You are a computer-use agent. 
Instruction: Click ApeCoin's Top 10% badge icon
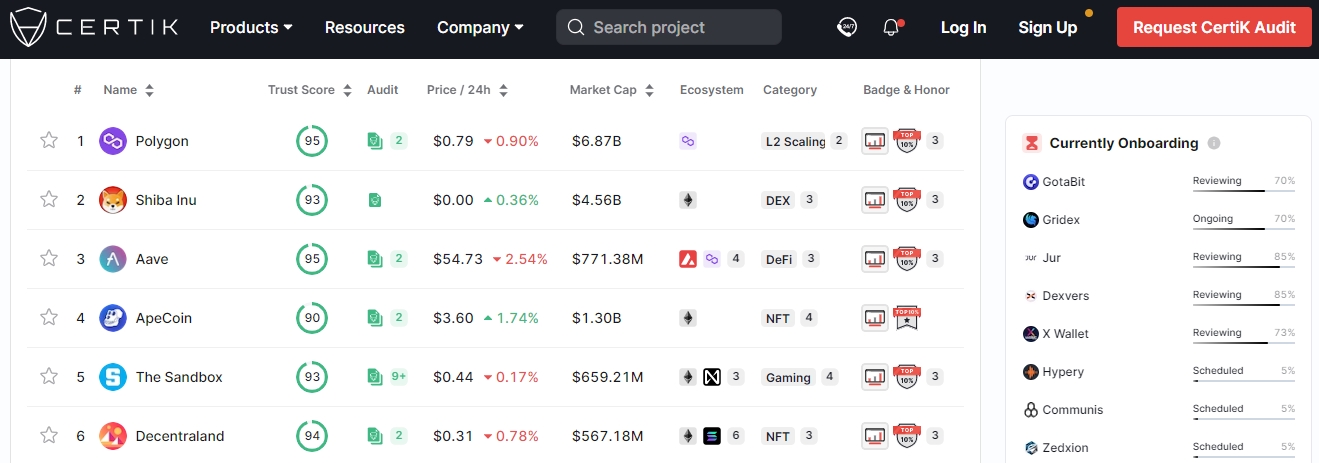coord(906,318)
